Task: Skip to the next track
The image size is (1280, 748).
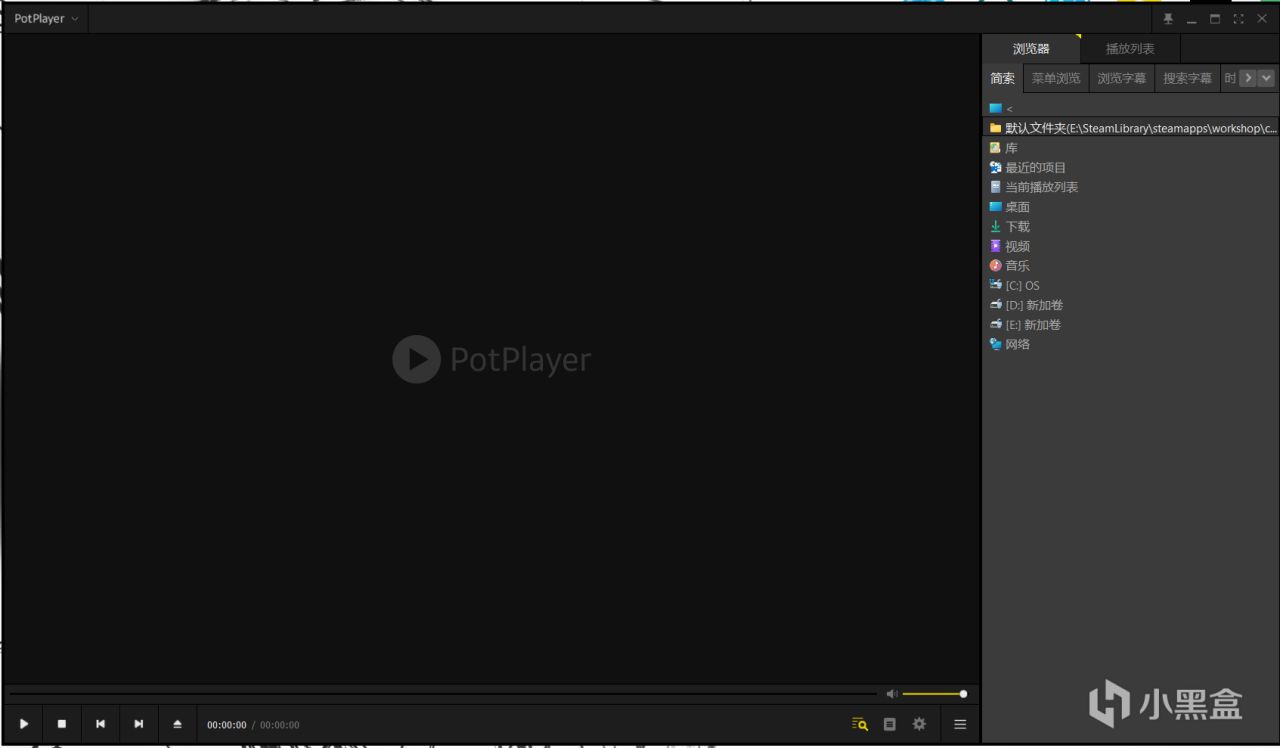Action: 139,724
